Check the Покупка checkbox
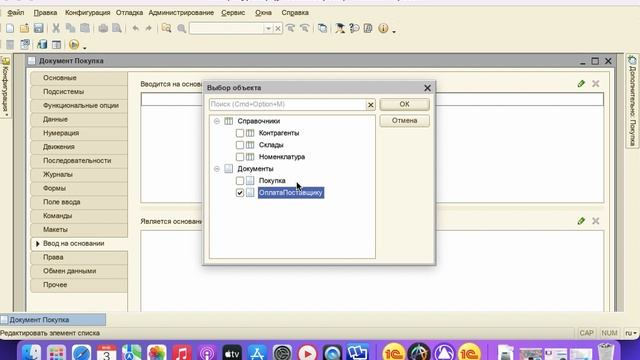The image size is (640, 360). (x=240, y=180)
